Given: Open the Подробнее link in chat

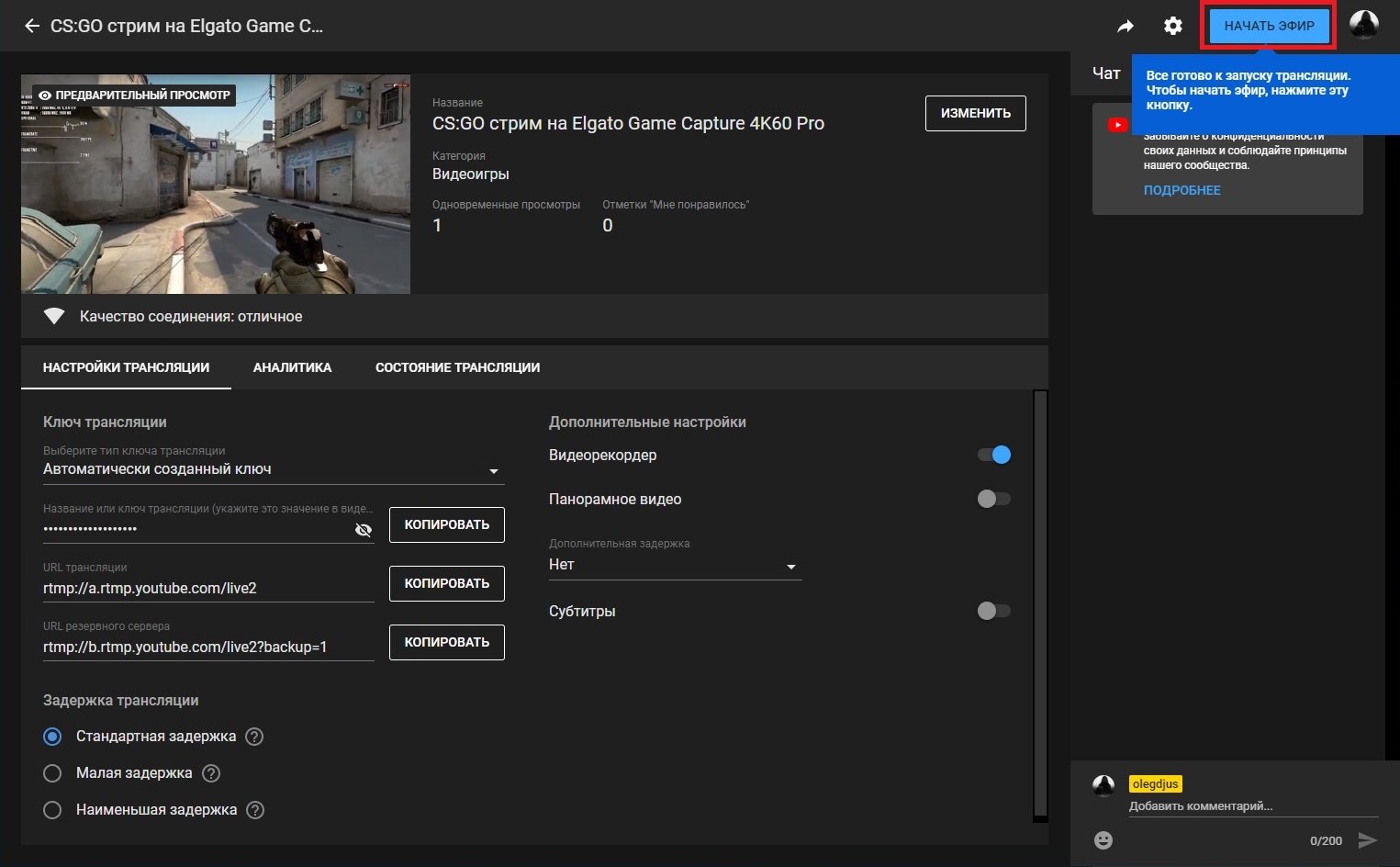Looking at the screenshot, I should 1182,190.
